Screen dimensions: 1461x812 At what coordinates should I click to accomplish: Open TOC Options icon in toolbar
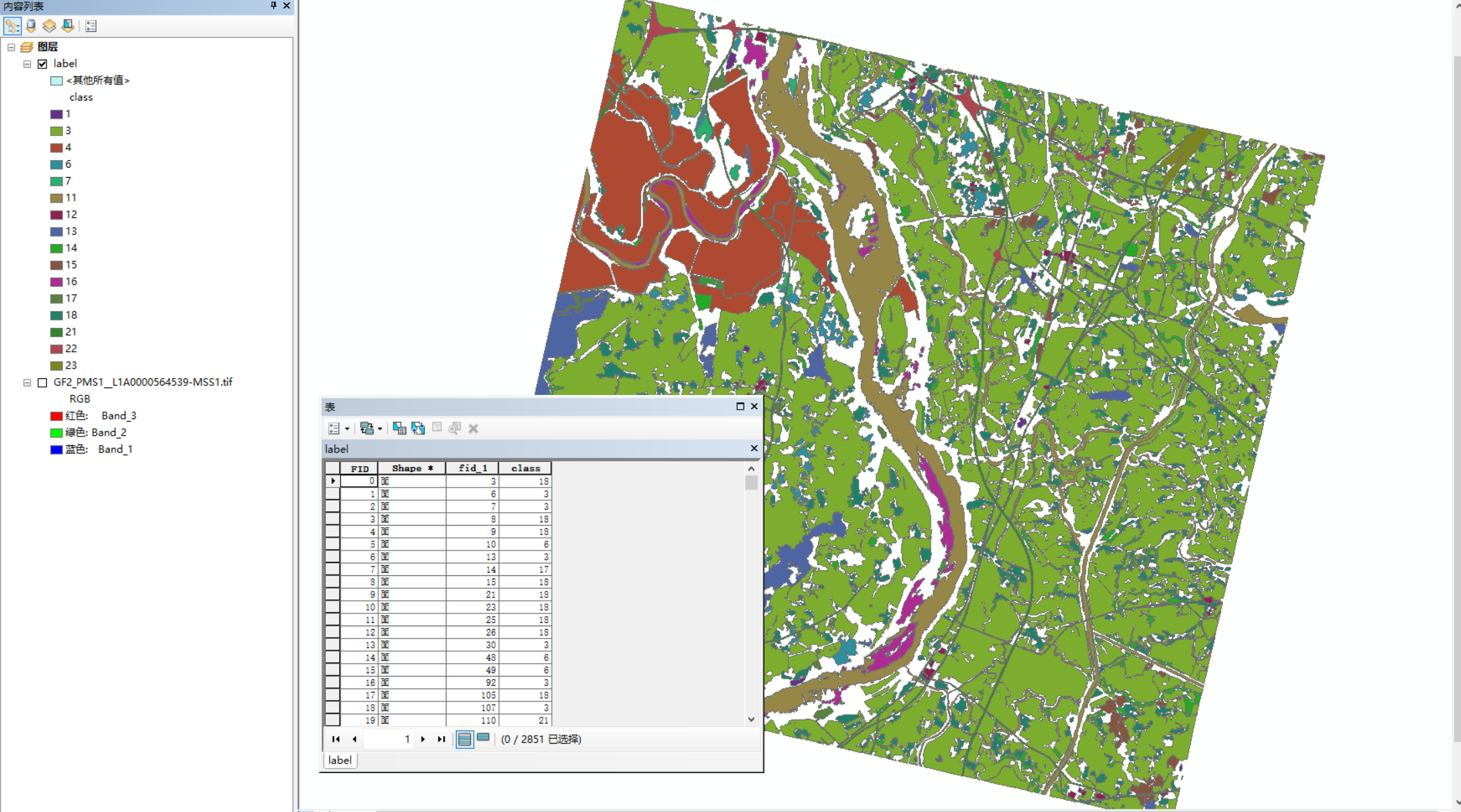pos(91,26)
